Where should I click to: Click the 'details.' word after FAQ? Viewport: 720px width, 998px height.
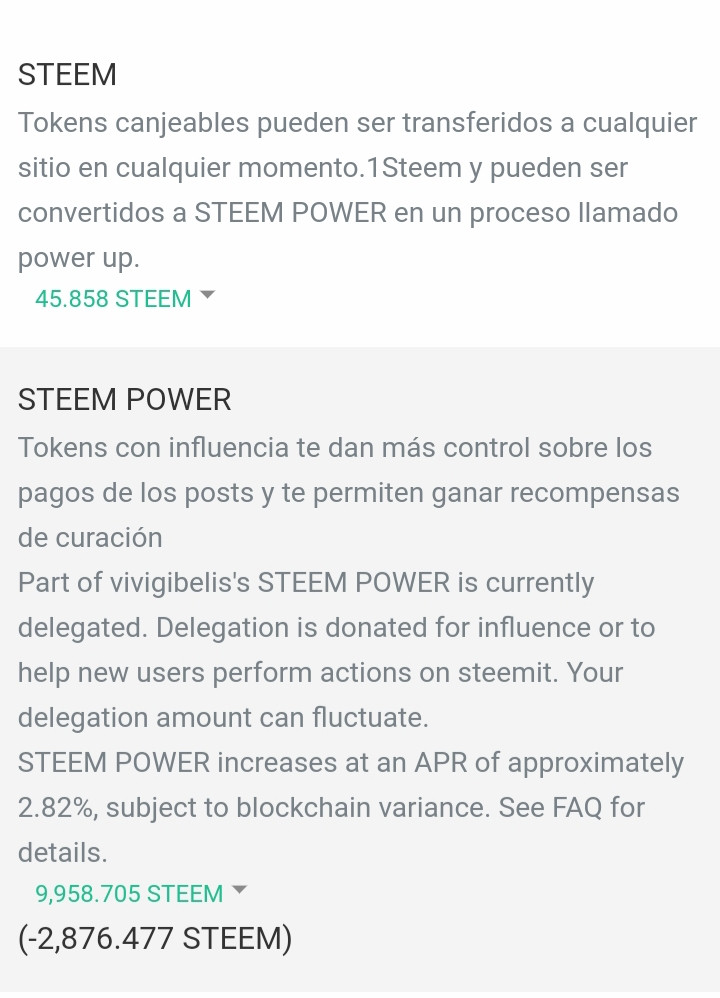pos(62,852)
